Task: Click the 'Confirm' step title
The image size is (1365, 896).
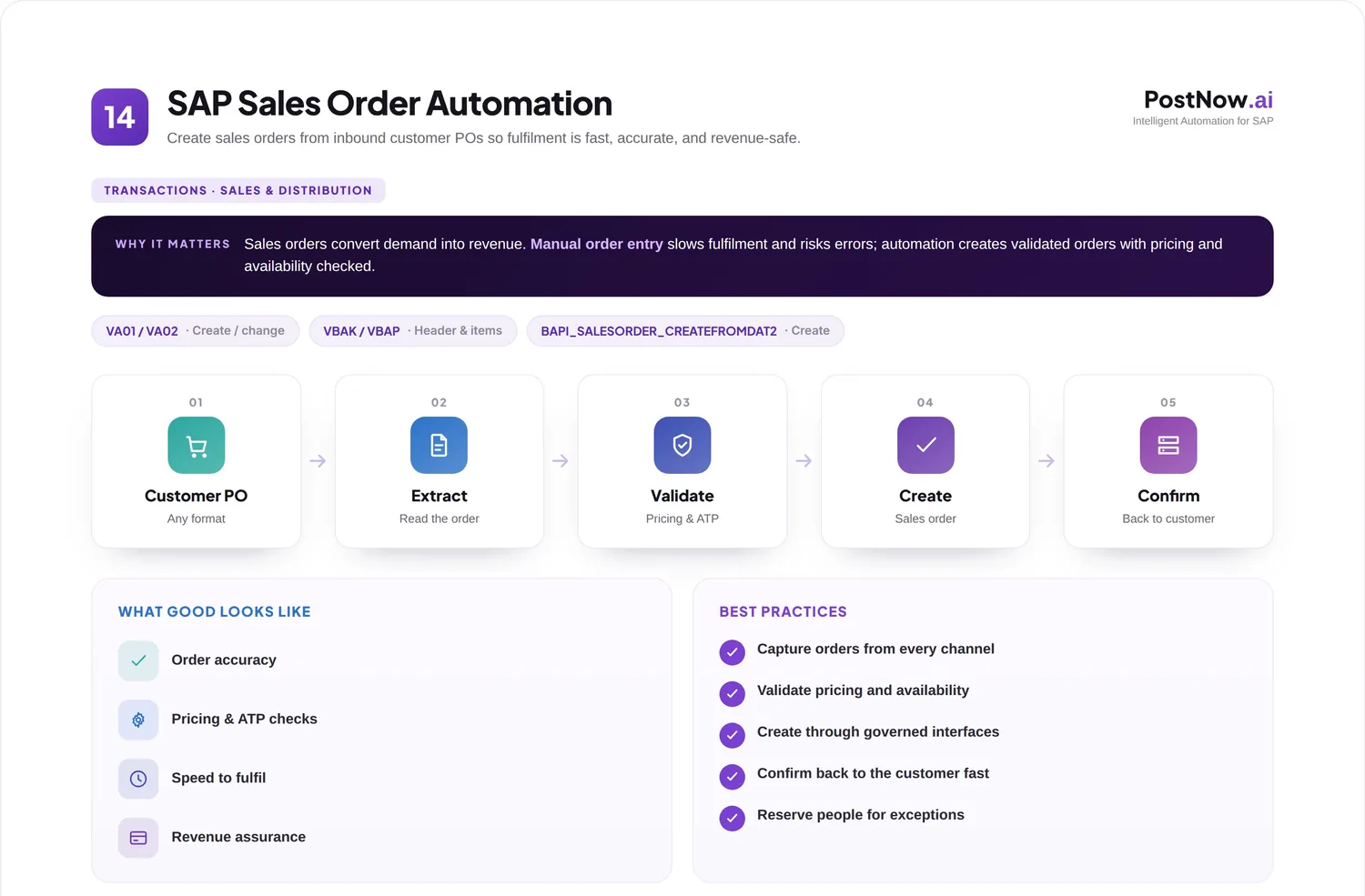Action: (1168, 496)
